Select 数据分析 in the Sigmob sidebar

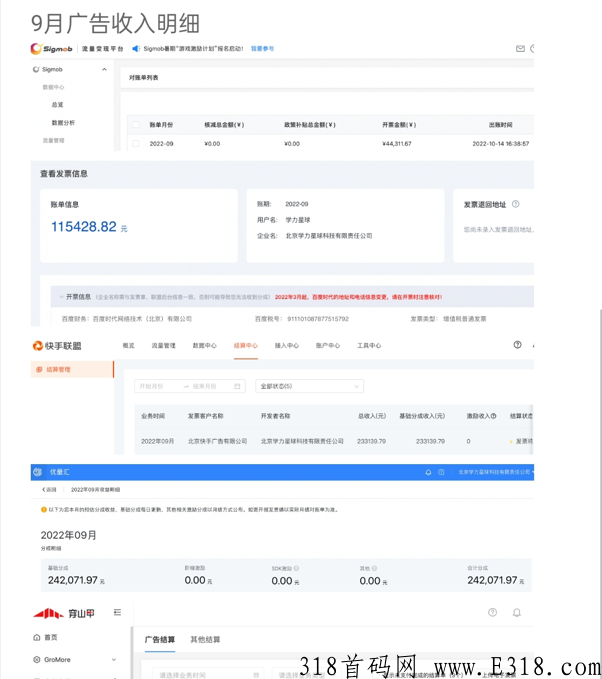click(63, 123)
